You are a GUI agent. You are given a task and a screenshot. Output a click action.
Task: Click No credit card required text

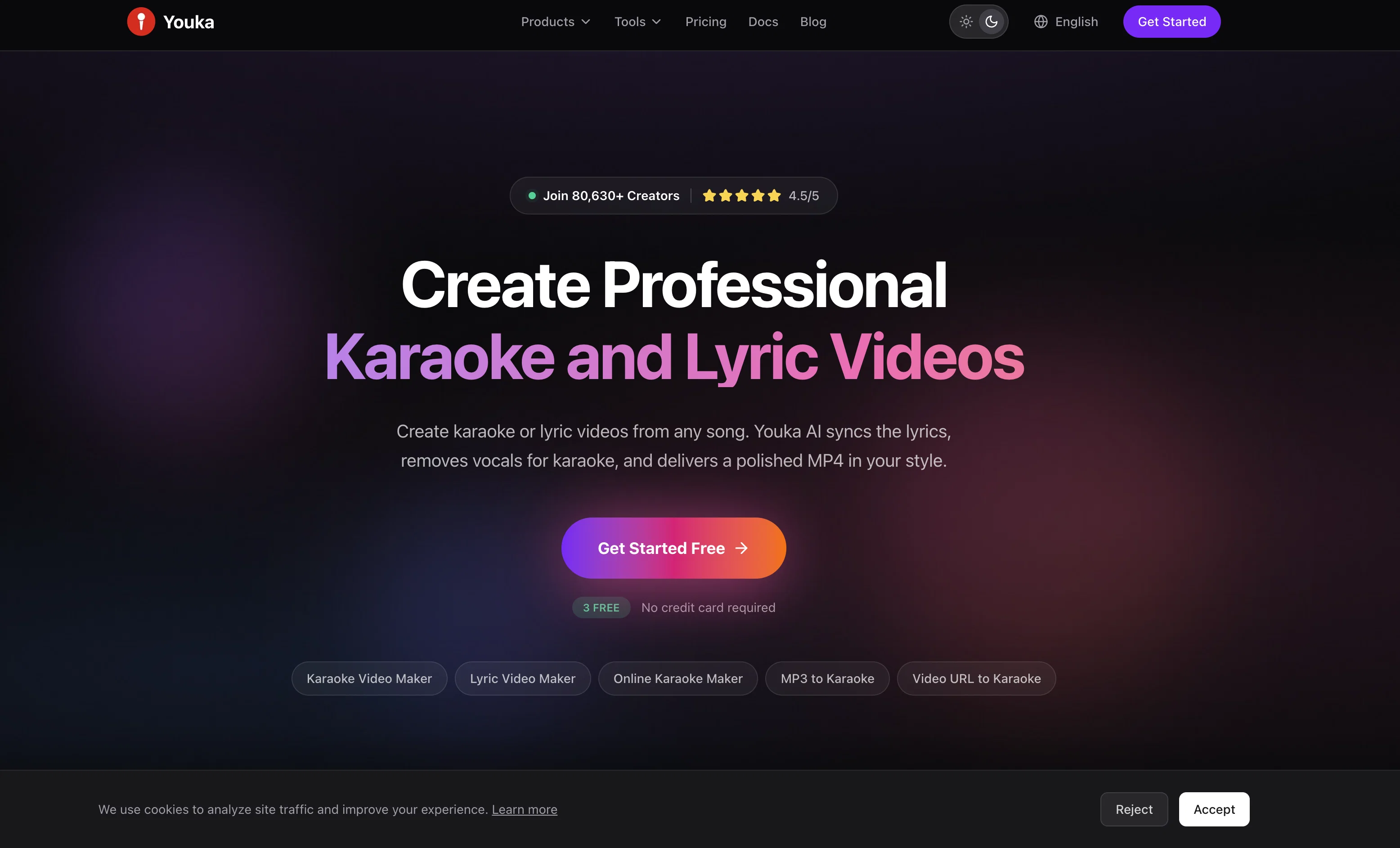click(x=708, y=607)
